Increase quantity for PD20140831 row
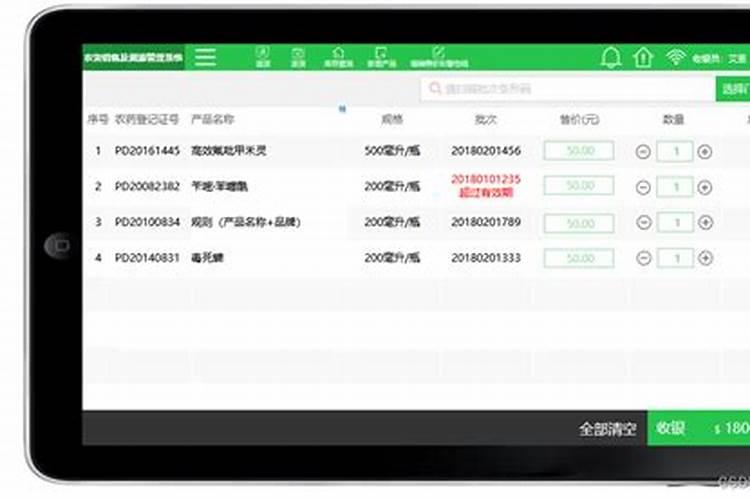750x500 pixels. coord(706,258)
